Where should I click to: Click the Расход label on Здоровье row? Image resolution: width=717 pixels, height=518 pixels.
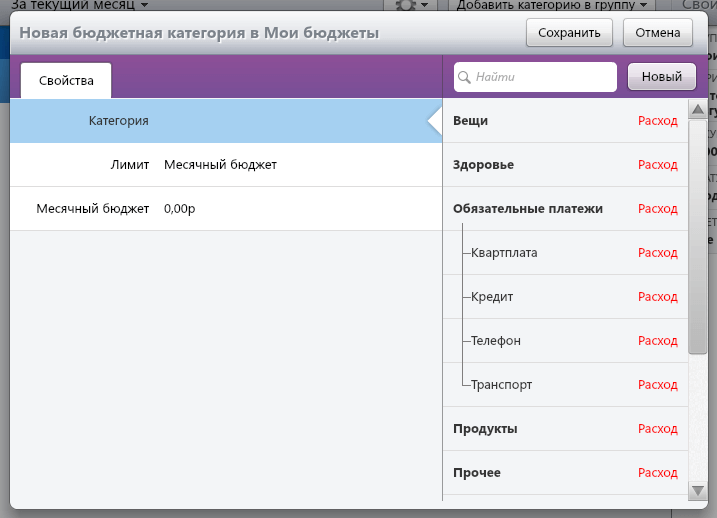pyautogui.click(x=658, y=165)
